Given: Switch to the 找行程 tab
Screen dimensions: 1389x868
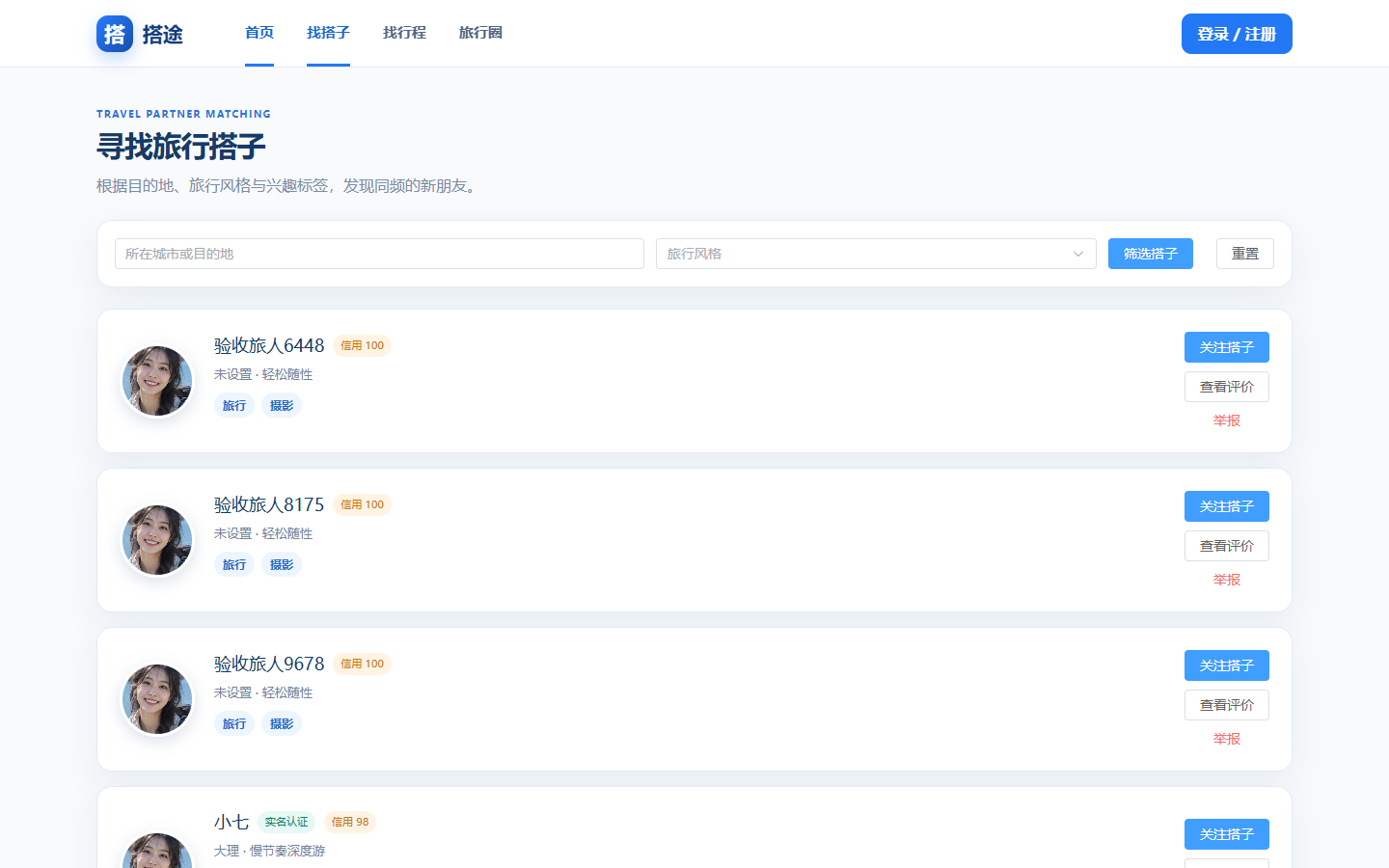Looking at the screenshot, I should [404, 33].
